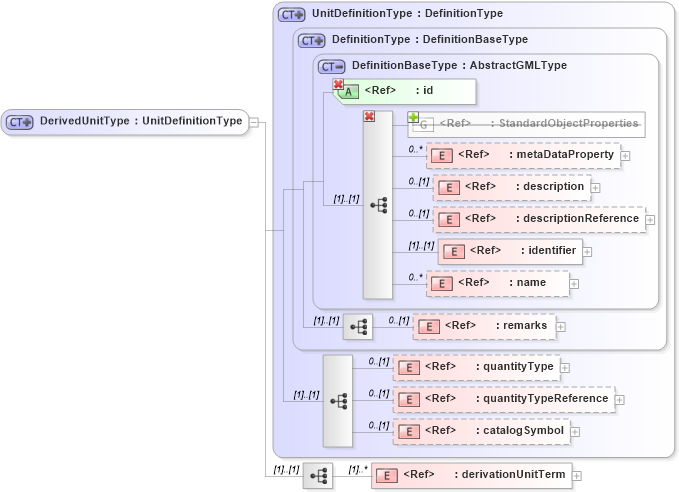Select the <Ref> : id attribute box

click(x=407, y=91)
